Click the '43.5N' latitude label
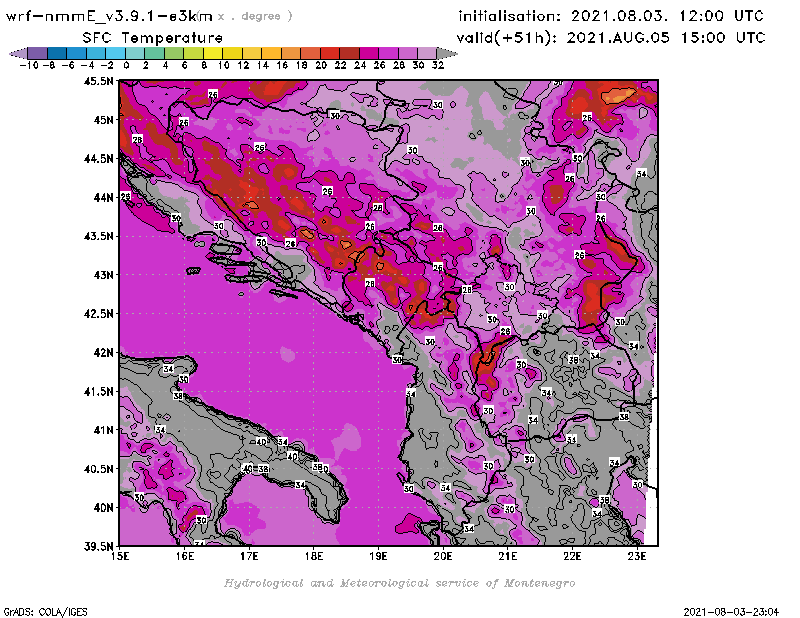Screen dimensions: 800x618 click(x=99, y=236)
